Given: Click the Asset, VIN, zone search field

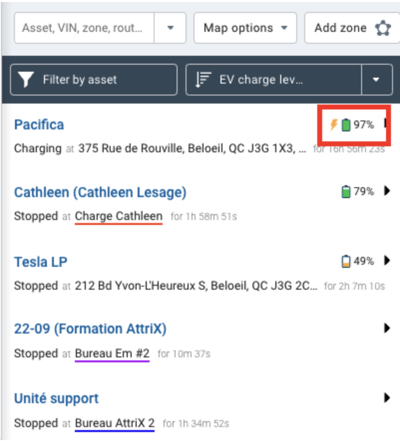Looking at the screenshot, I should [84, 28].
